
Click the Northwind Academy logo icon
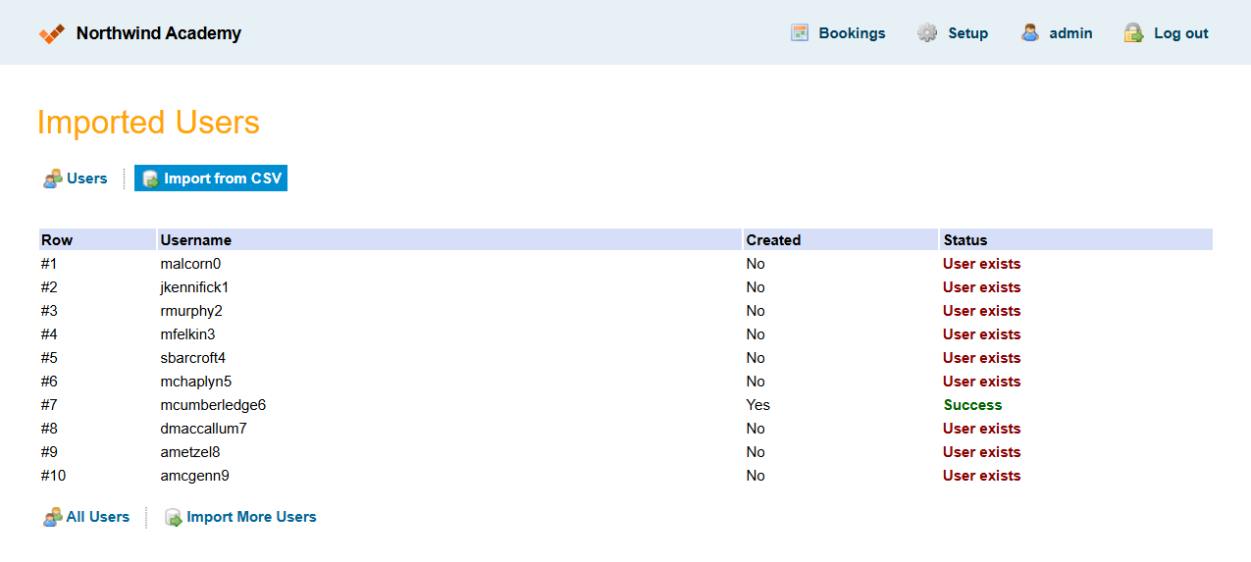point(52,34)
